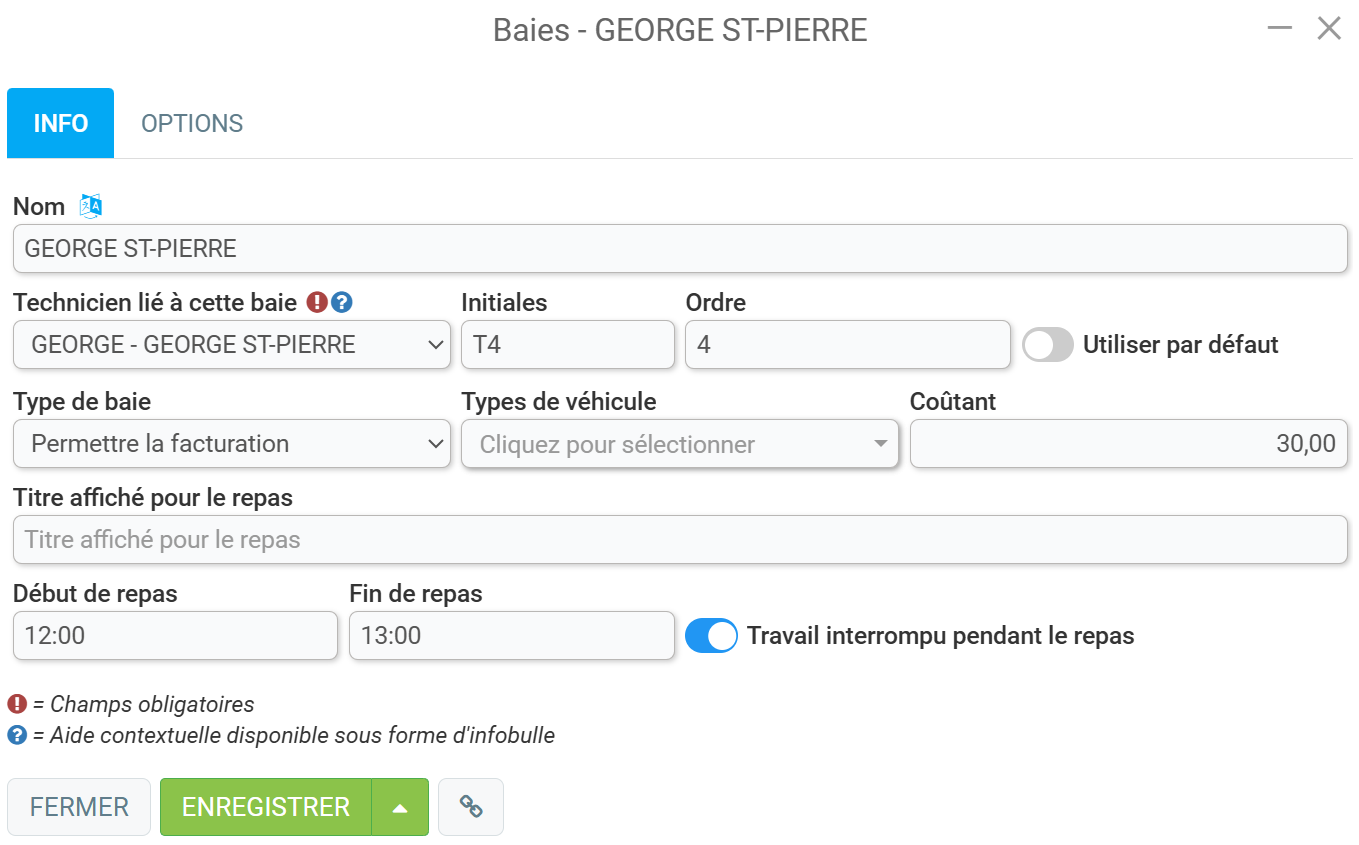Click the Coûtant field showing 30,00
The width and height of the screenshot is (1359, 845).
coord(1129,444)
